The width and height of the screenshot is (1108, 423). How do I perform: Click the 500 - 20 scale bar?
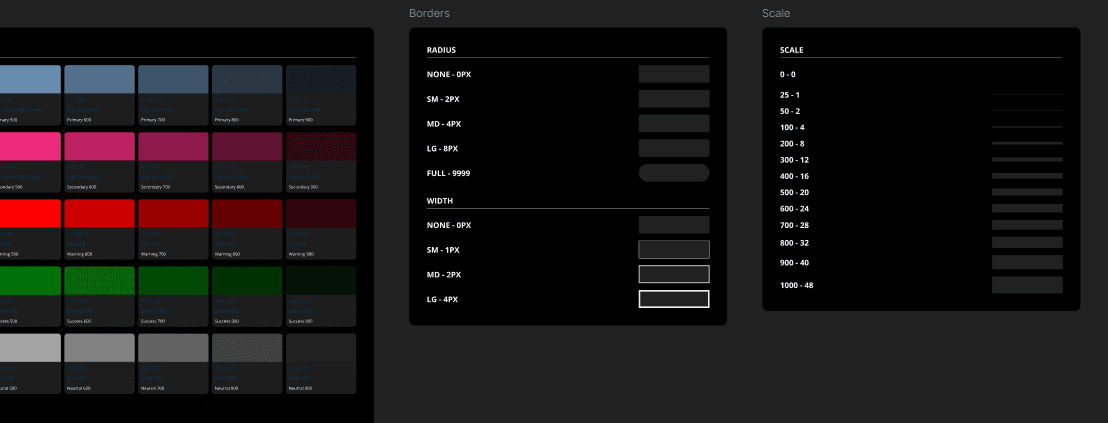tap(1027, 192)
